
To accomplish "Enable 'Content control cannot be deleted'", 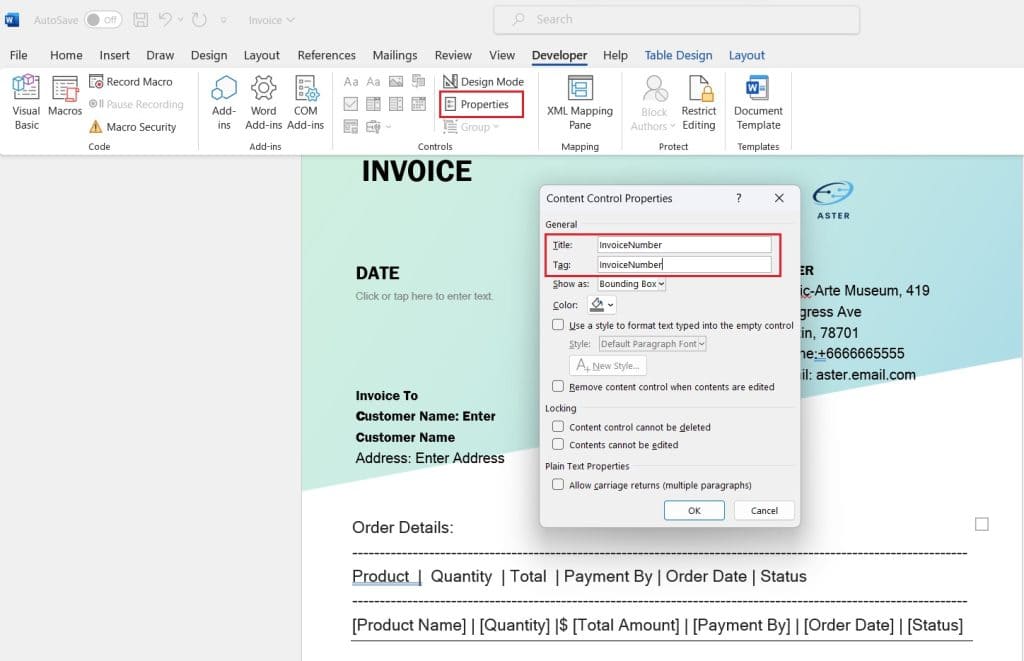I will pyautogui.click(x=558, y=427).
